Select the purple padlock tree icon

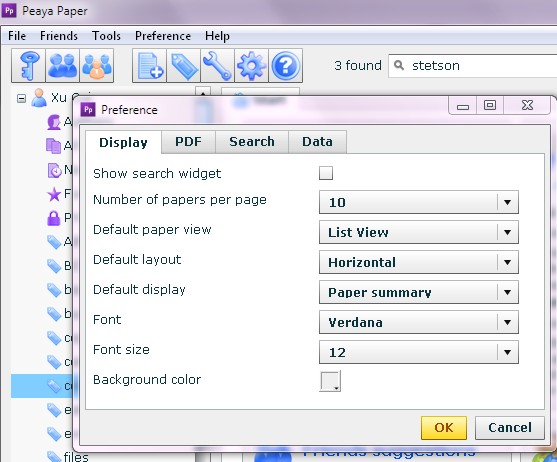54,218
